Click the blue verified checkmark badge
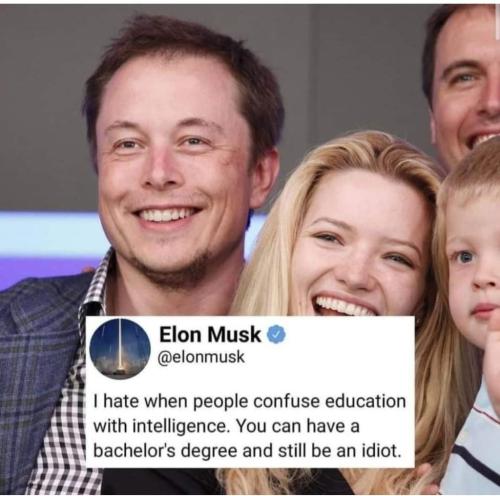 [277, 334]
